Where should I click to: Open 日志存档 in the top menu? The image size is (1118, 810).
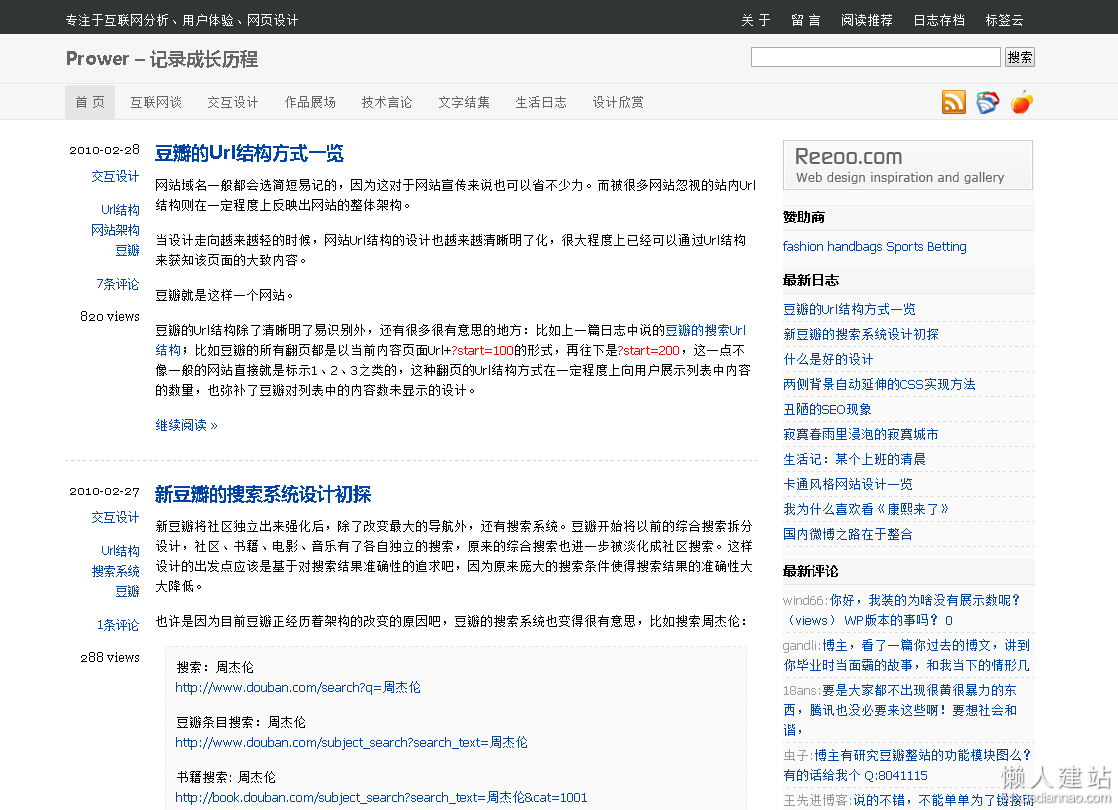[939, 20]
